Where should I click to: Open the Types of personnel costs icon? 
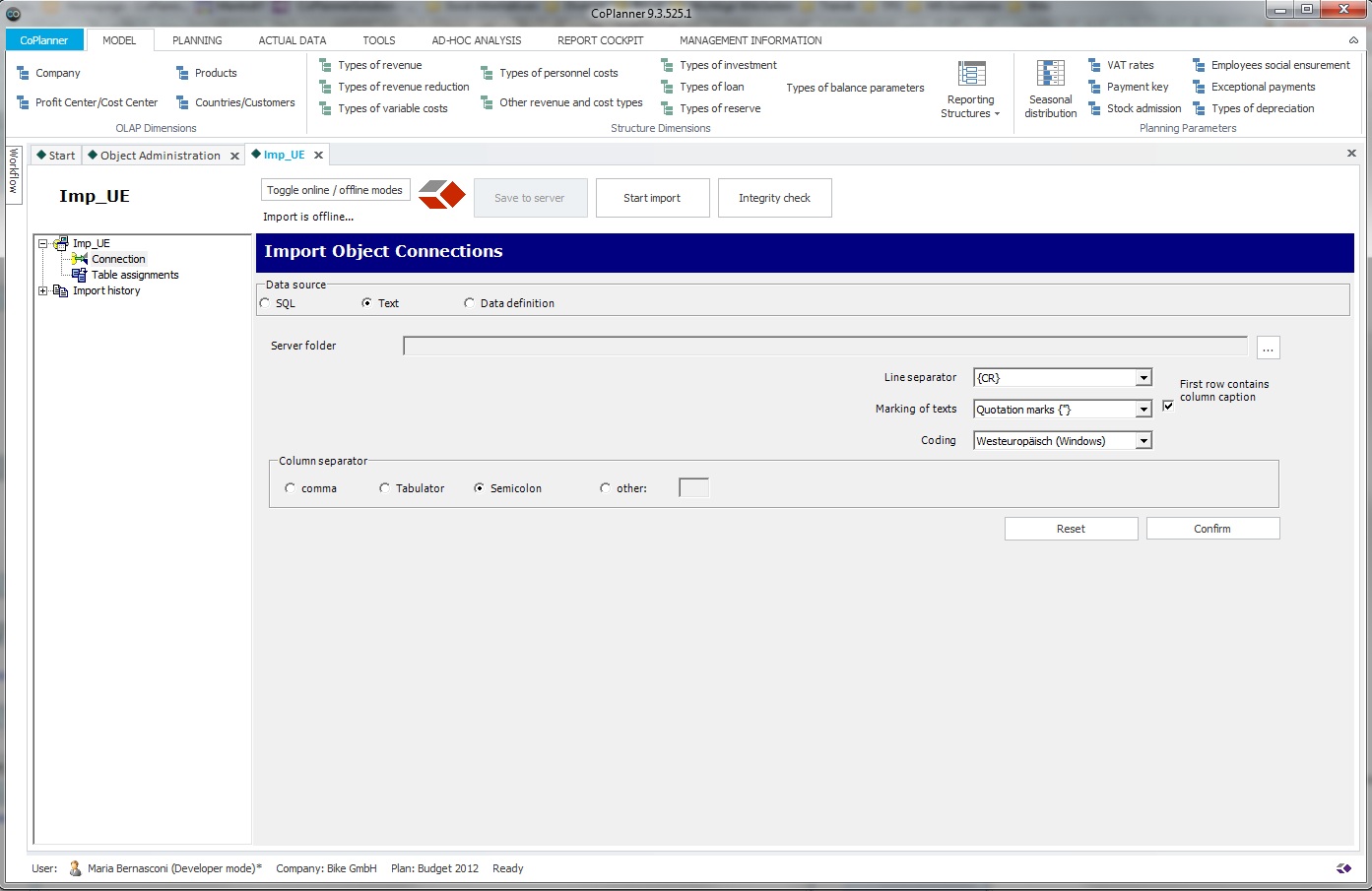tap(487, 73)
